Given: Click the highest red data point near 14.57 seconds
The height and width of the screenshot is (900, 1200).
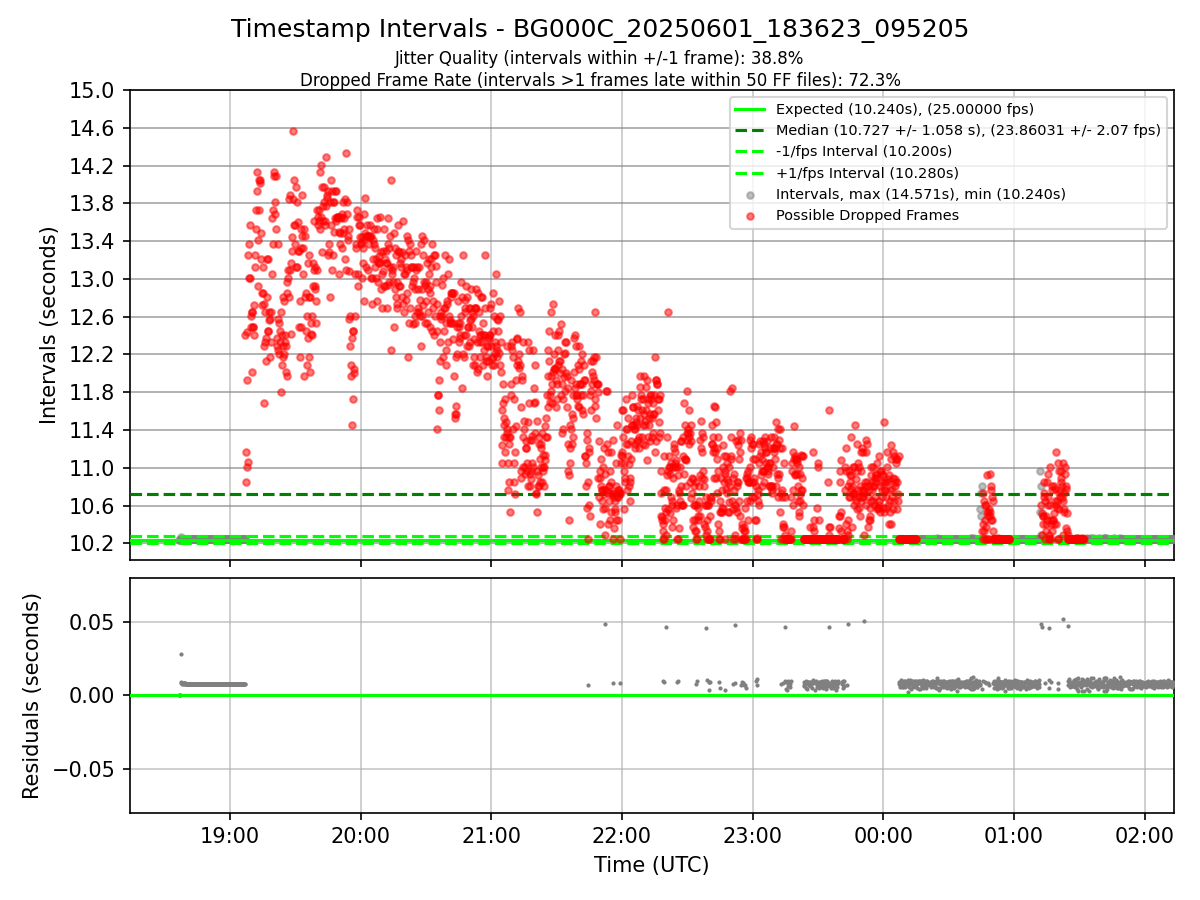Looking at the screenshot, I should point(293,131).
